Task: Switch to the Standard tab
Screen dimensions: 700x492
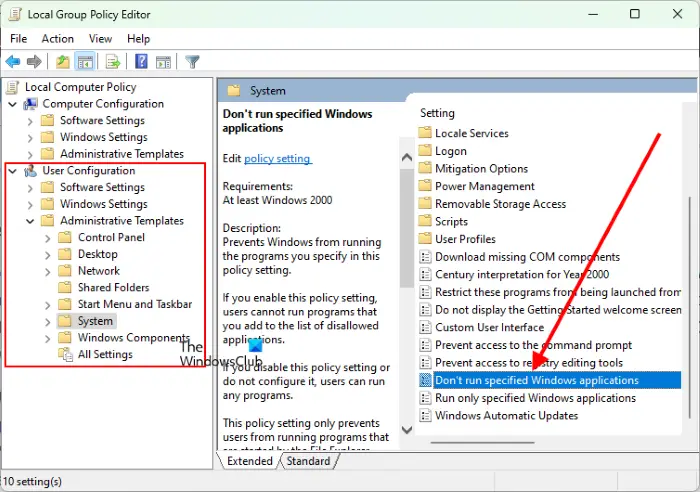Action: pyautogui.click(x=308, y=461)
